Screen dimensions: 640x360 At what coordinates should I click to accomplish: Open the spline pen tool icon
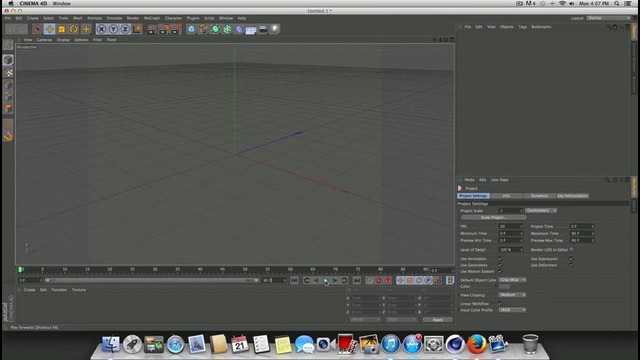(203, 29)
